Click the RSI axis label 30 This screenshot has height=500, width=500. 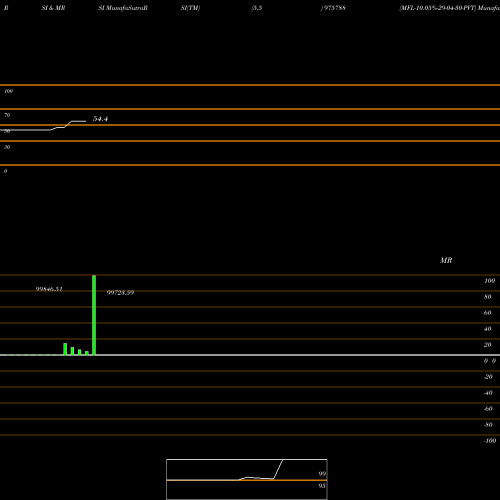(7, 147)
